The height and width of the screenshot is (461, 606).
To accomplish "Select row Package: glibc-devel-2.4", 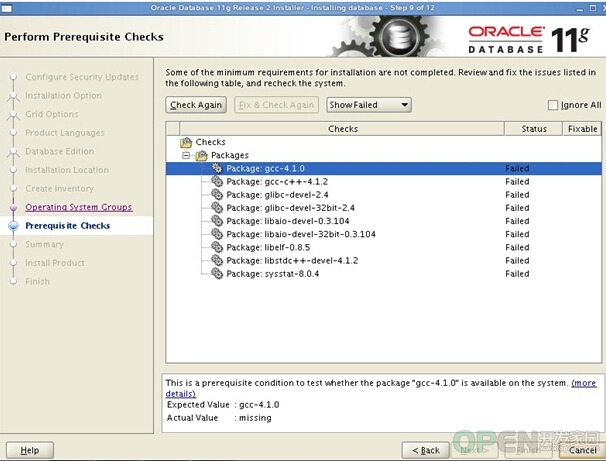I will (x=383, y=194).
